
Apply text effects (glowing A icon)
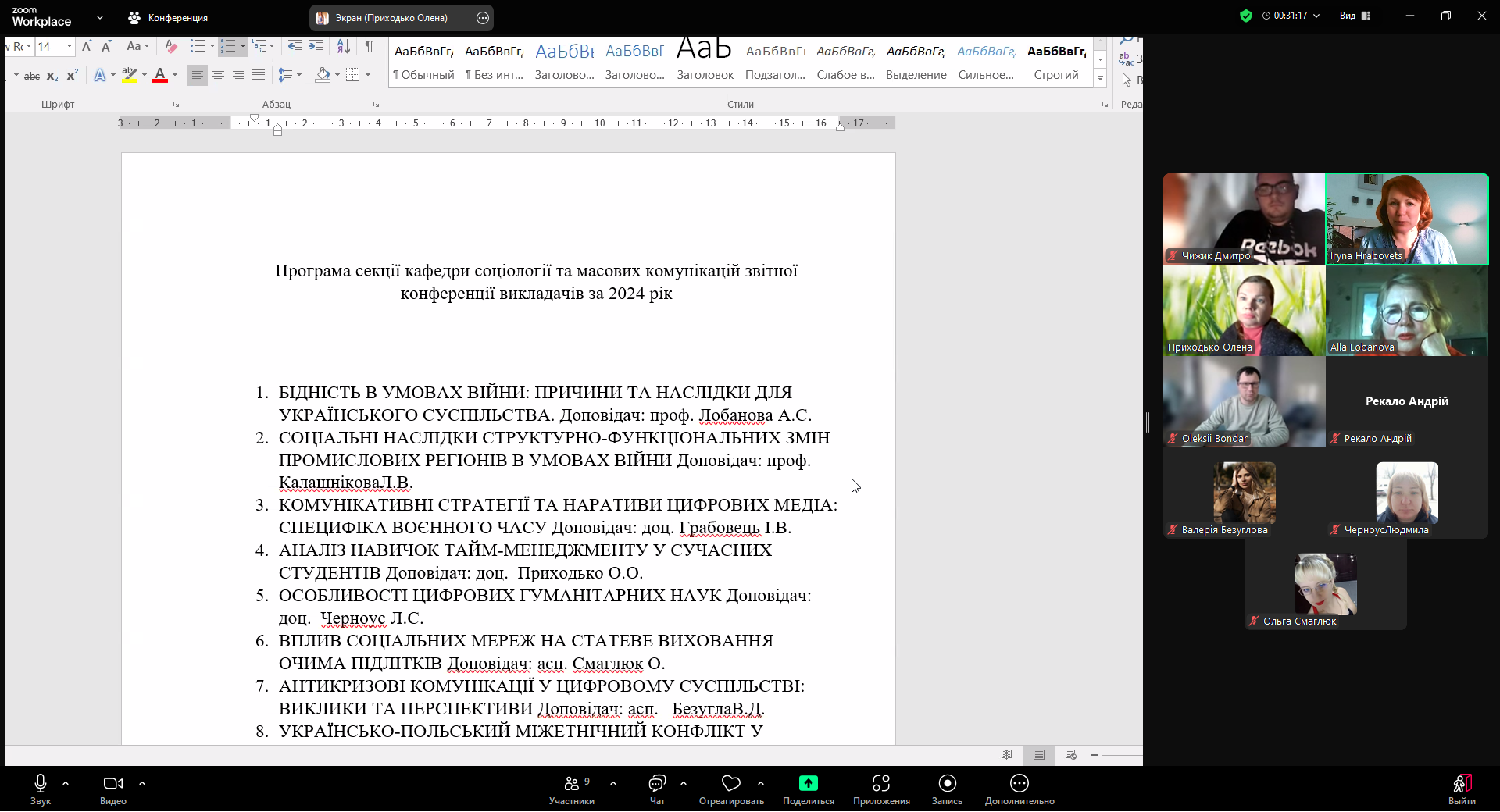99,76
